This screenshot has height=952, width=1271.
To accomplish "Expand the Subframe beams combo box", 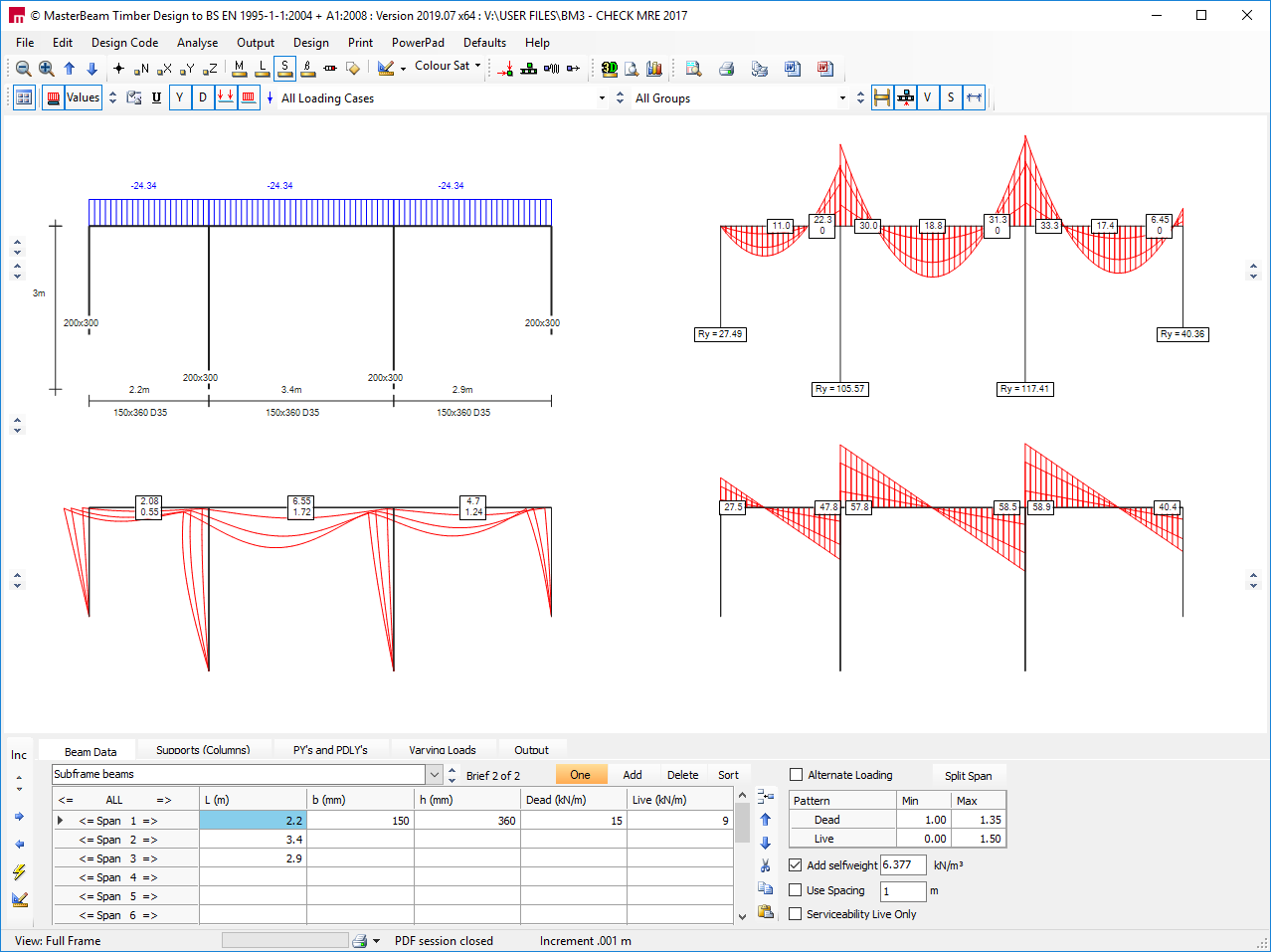I will 435,775.
